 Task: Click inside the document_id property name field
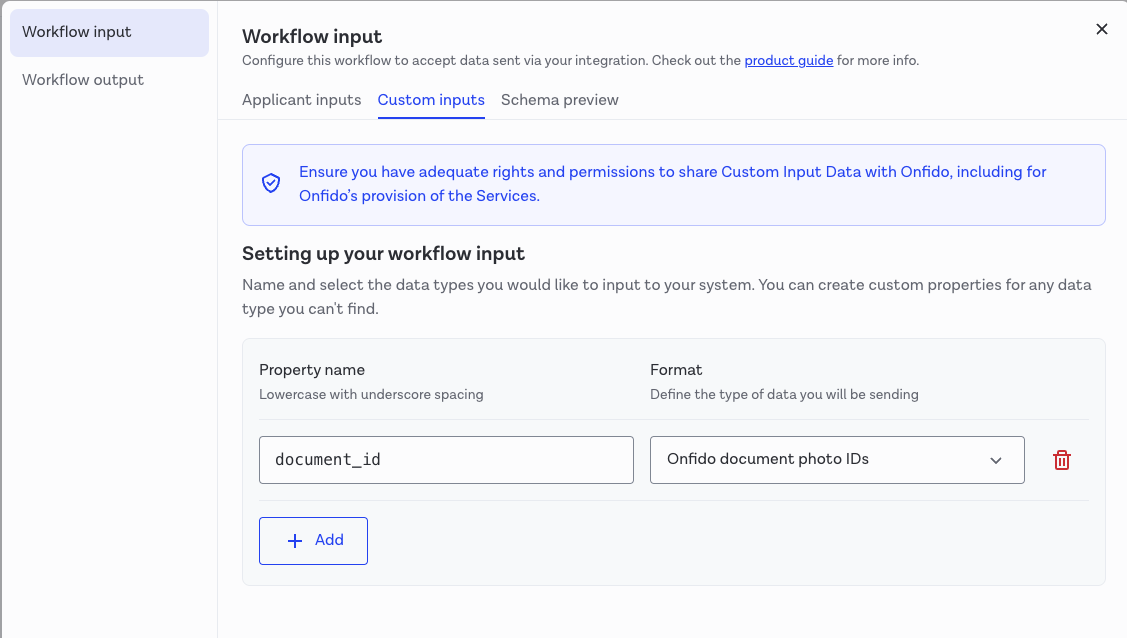(446, 459)
